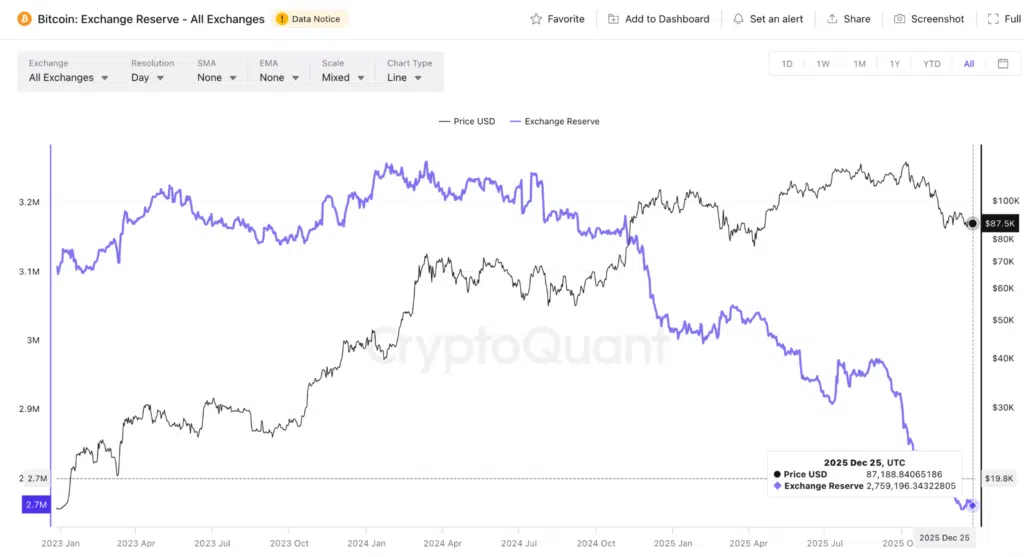Click the Add to Dashboard icon
This screenshot has height=557, width=1024.
pyautogui.click(x=613, y=19)
